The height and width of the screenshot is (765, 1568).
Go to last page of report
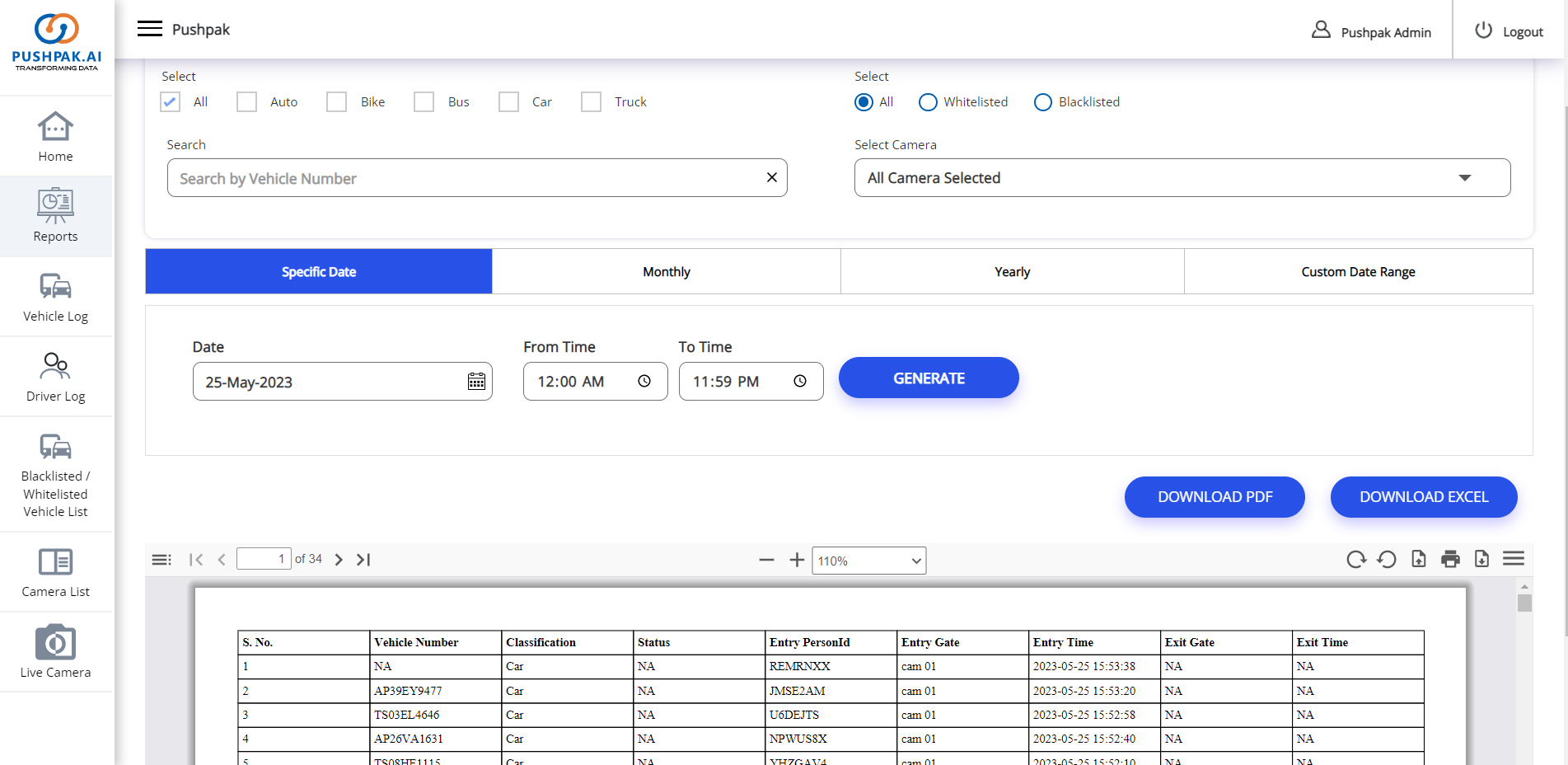point(363,560)
